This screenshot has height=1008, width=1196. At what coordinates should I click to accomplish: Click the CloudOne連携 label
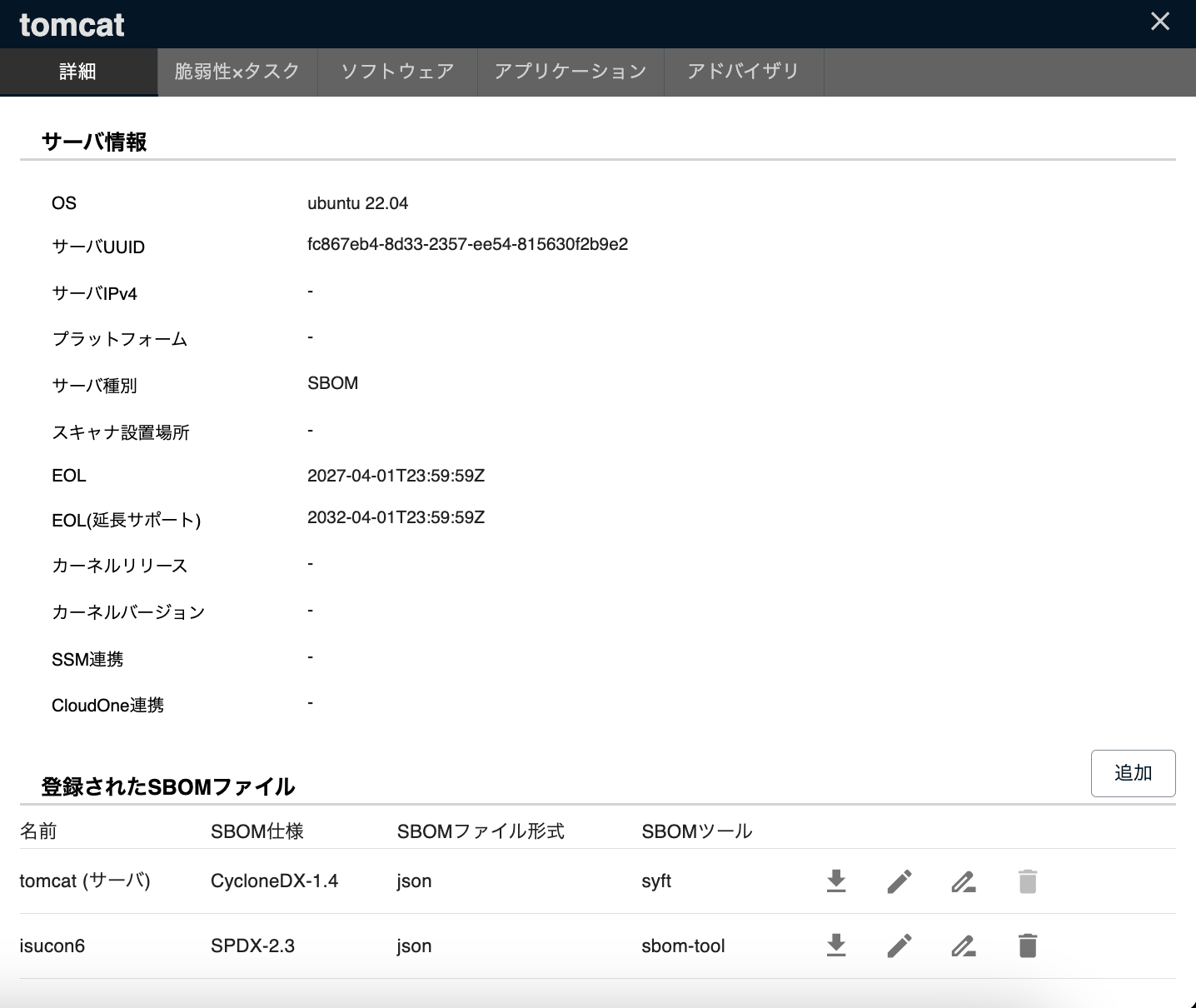107,705
